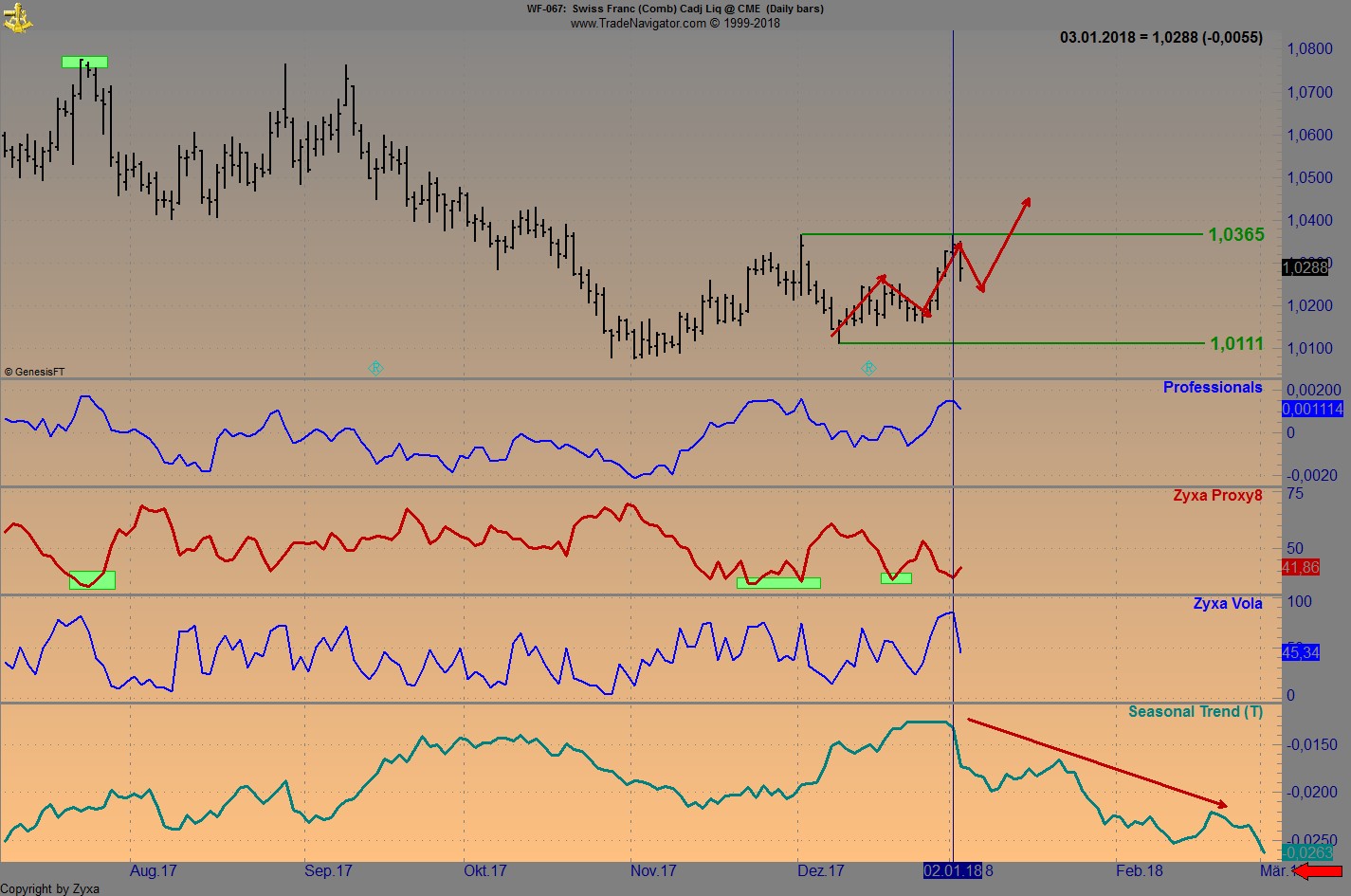Image resolution: width=1351 pixels, height=896 pixels.
Task: Expand the Zyxa Vola indicator panel
Action: [1228, 603]
